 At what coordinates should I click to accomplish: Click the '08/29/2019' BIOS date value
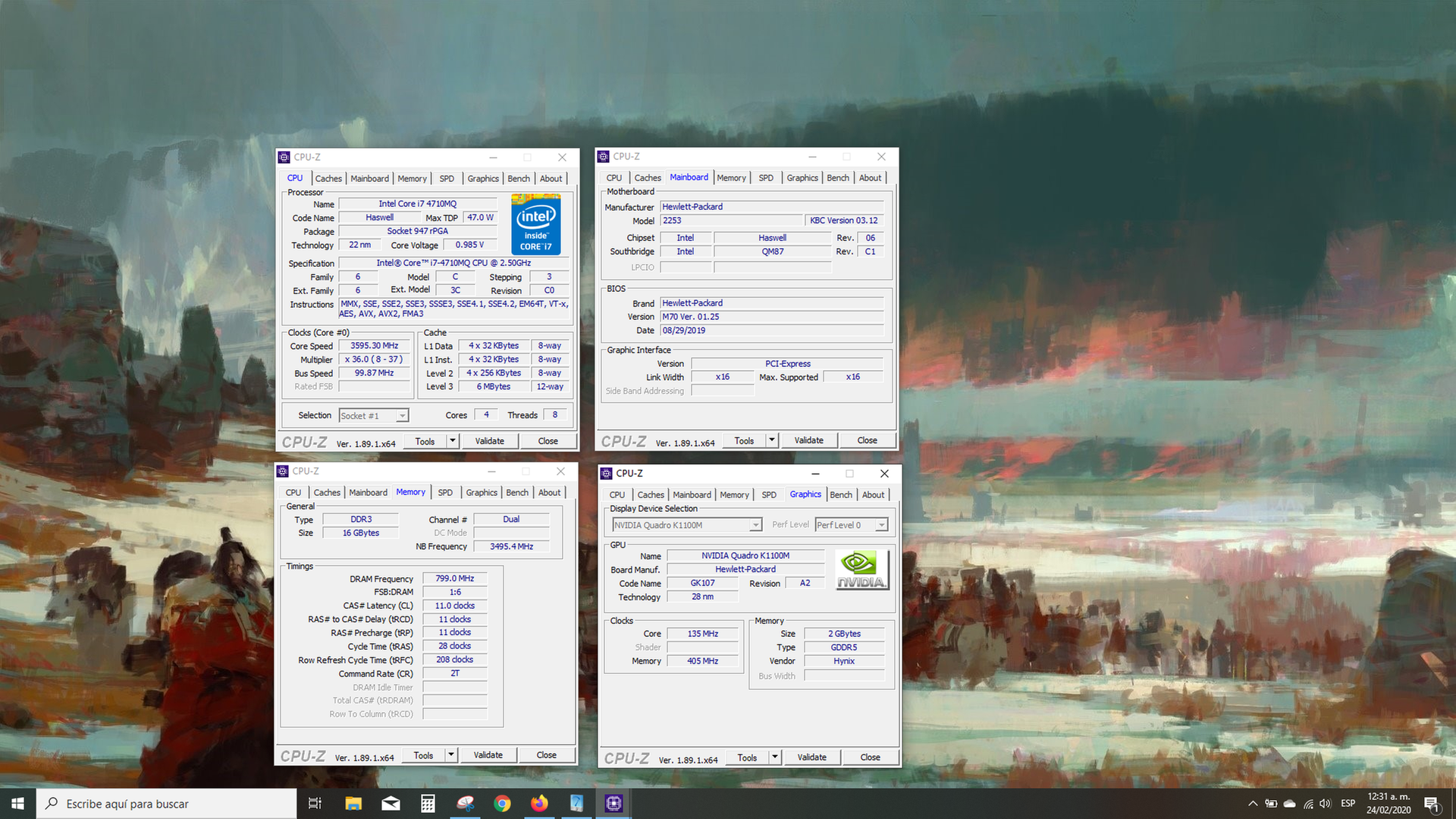tap(771, 330)
